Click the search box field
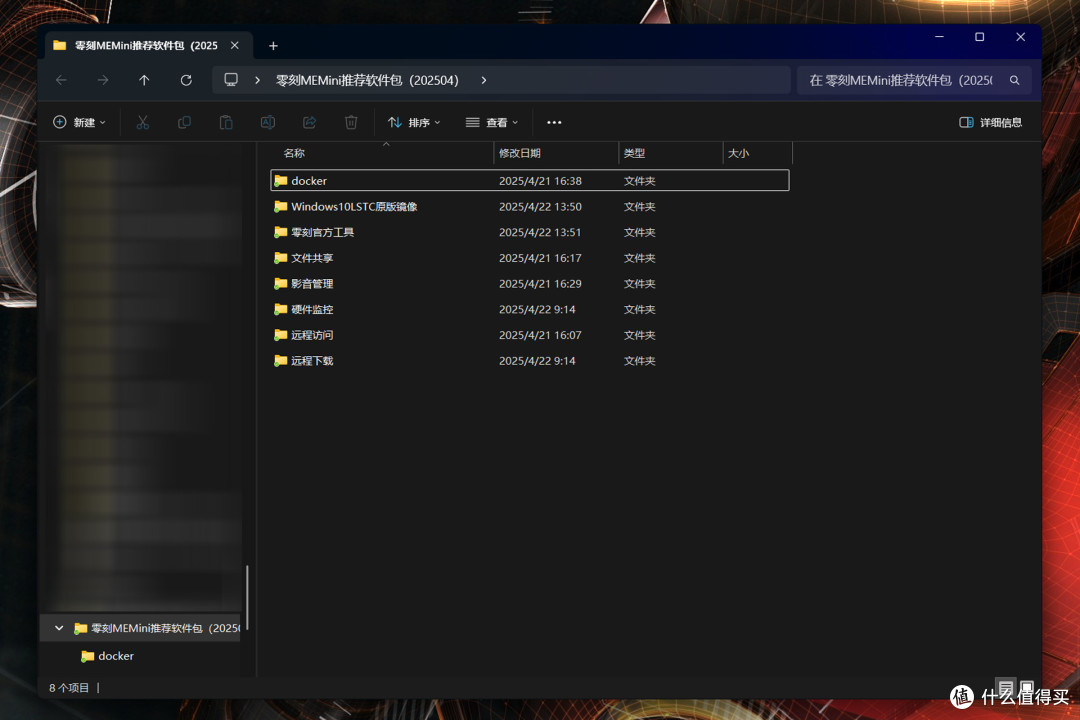 (913, 81)
